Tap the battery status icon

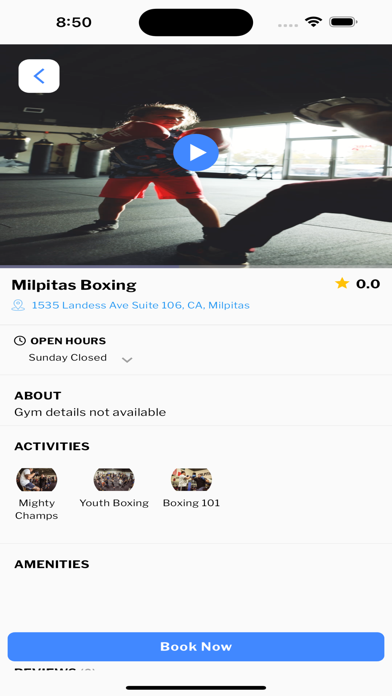coord(343,22)
